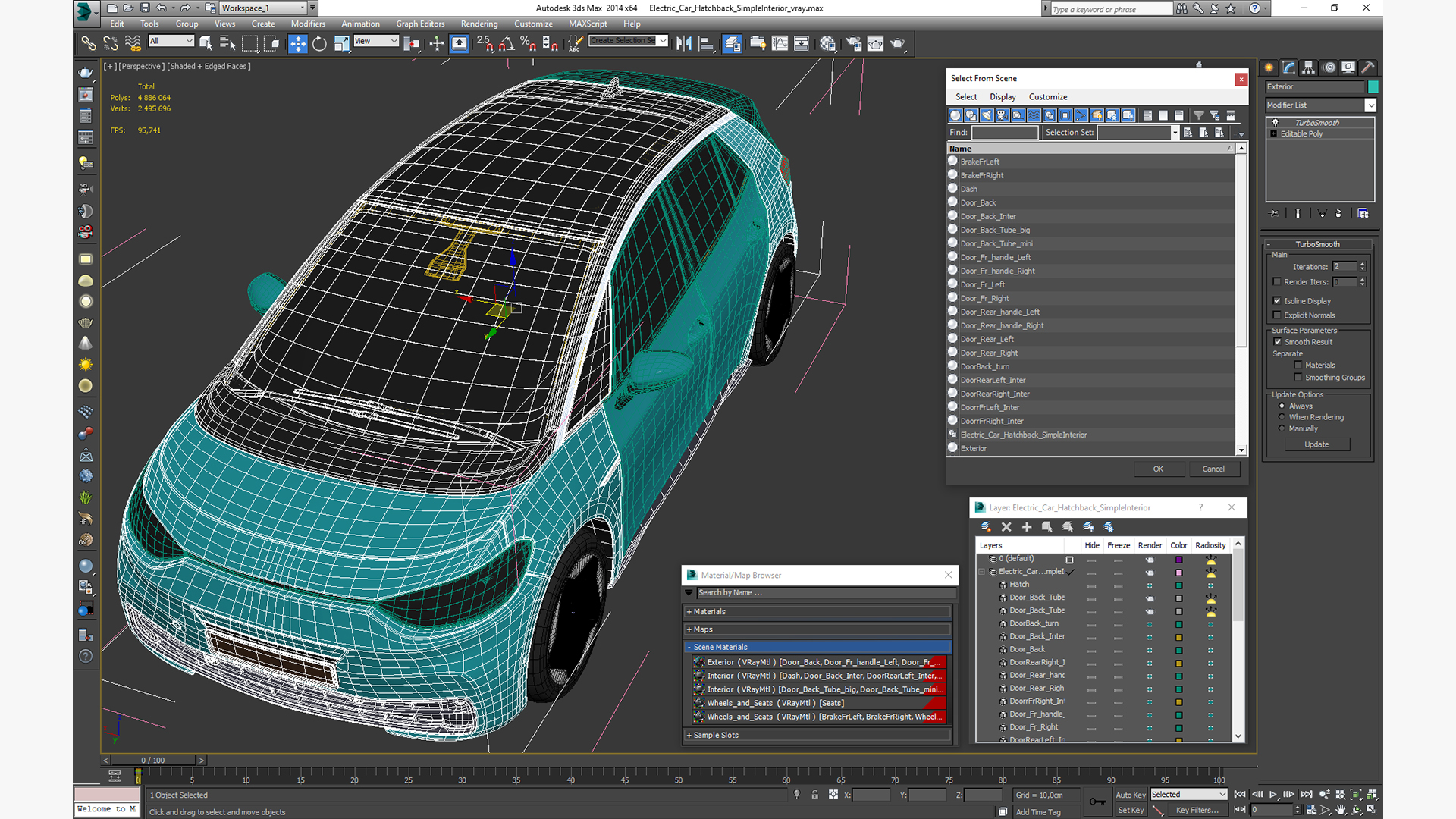Viewport: 1456px width, 819px height.
Task: Open the MAXScript menu
Action: point(588,24)
